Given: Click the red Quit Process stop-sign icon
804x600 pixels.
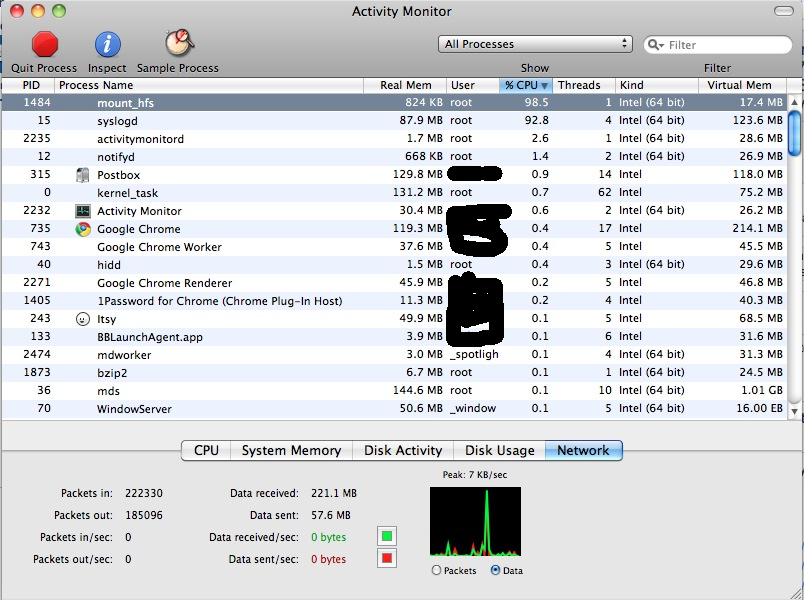Looking at the screenshot, I should click(x=45, y=44).
